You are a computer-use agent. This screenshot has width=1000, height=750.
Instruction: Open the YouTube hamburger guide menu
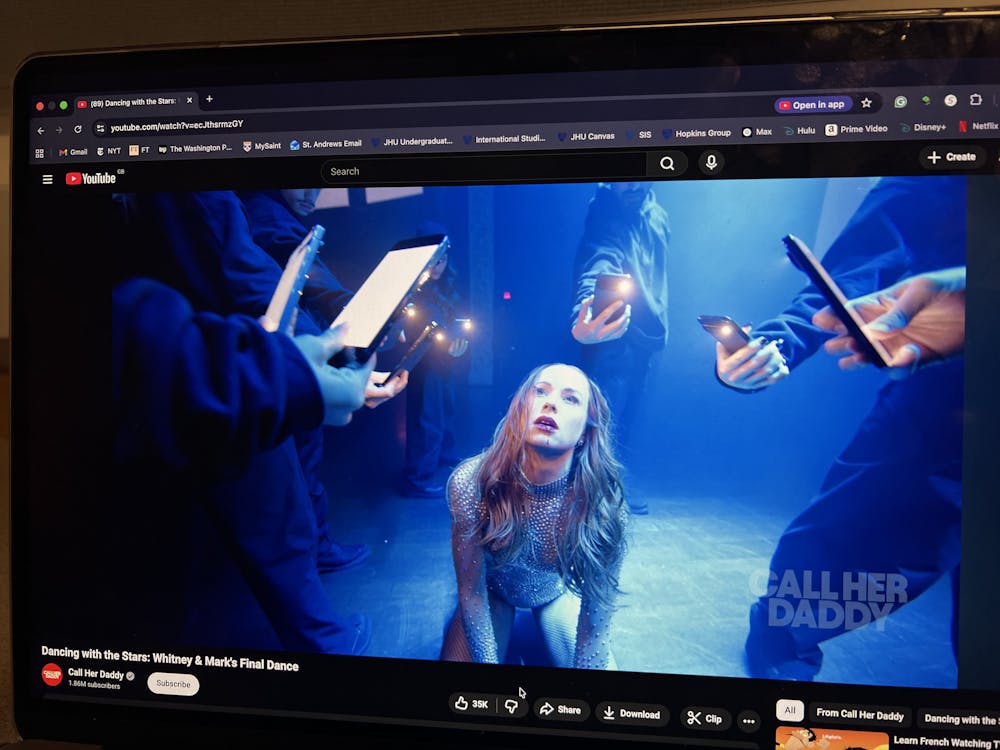coord(47,179)
